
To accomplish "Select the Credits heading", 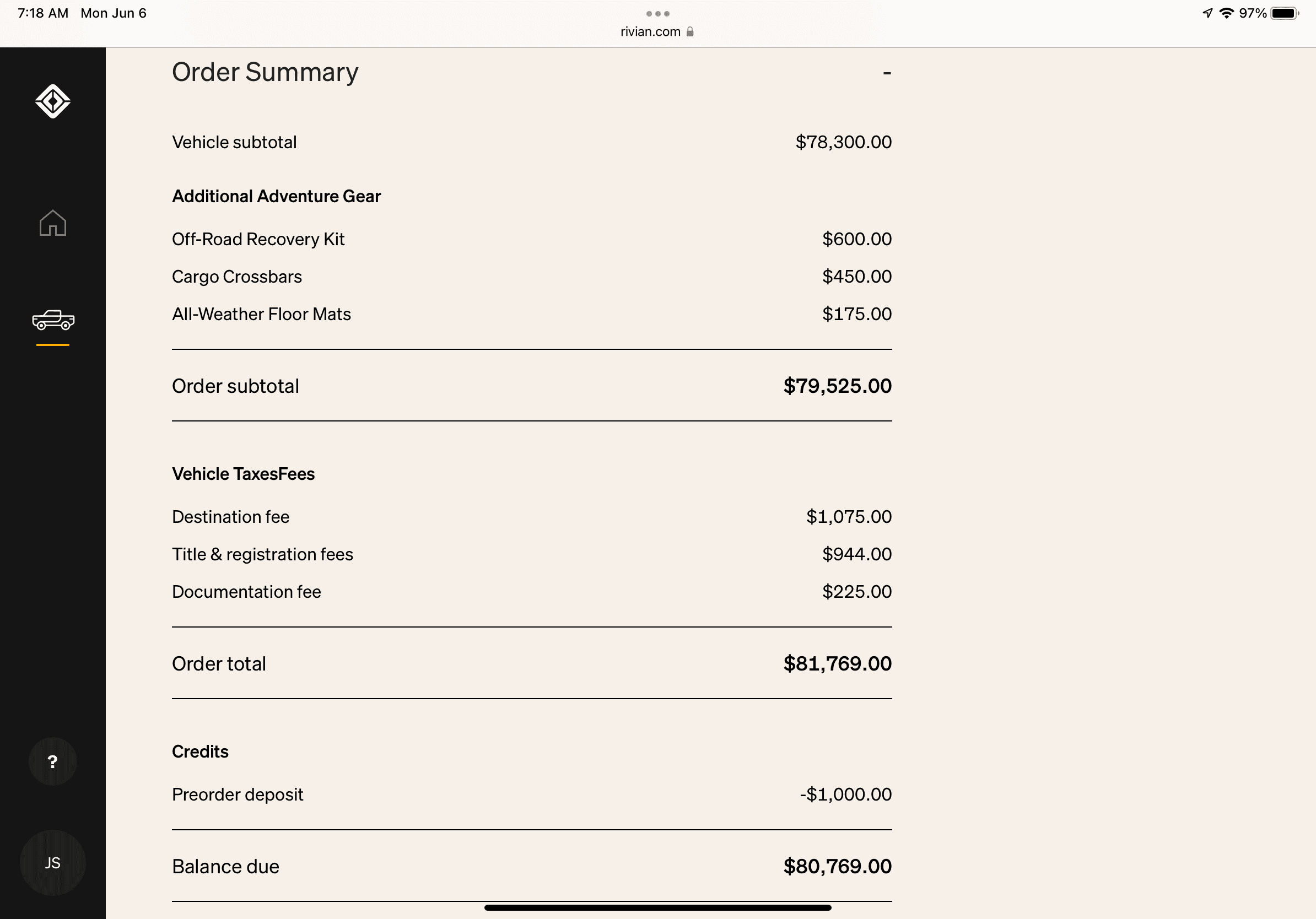I will (200, 752).
